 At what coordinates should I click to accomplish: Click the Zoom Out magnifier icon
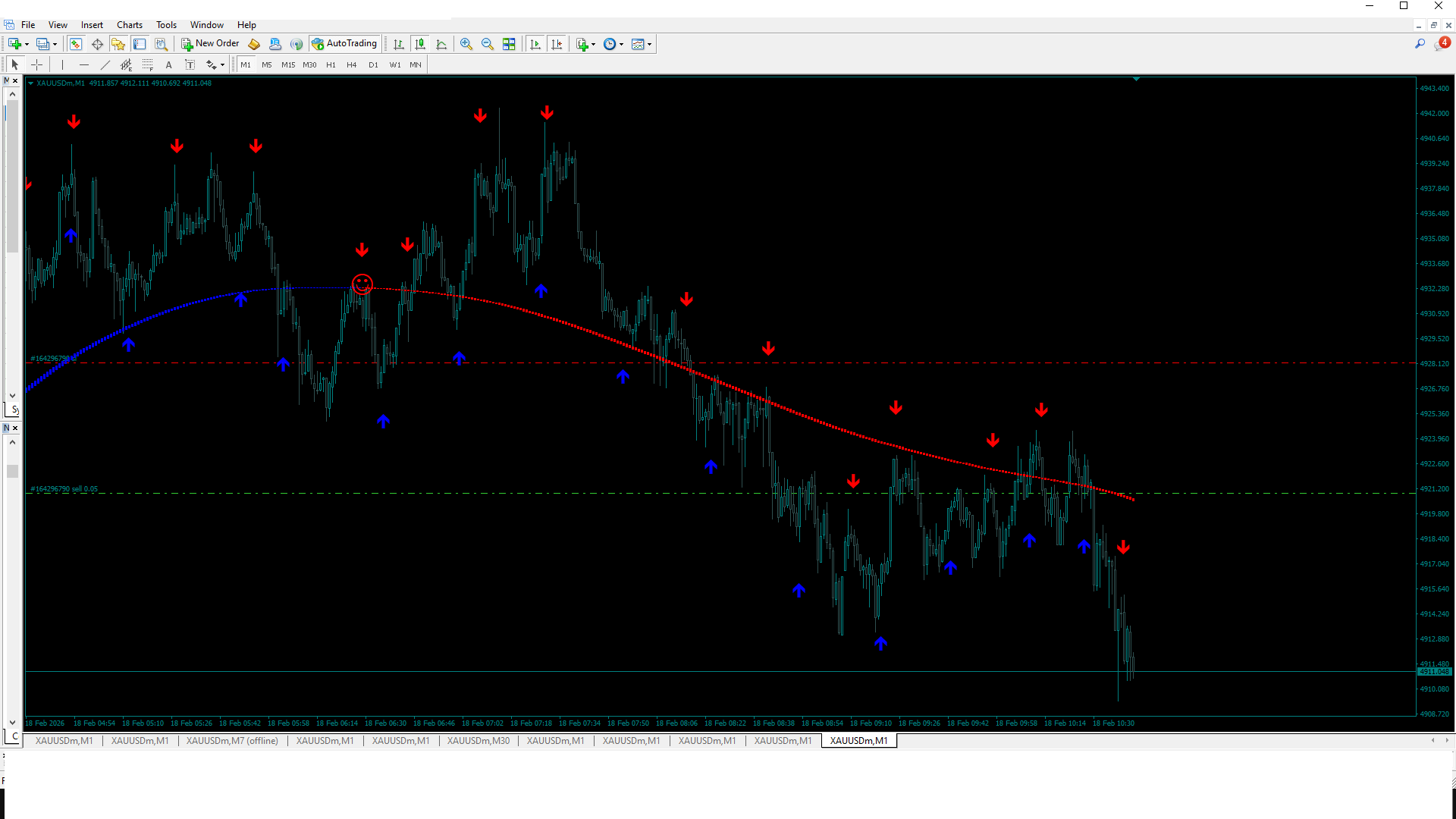coord(488,44)
